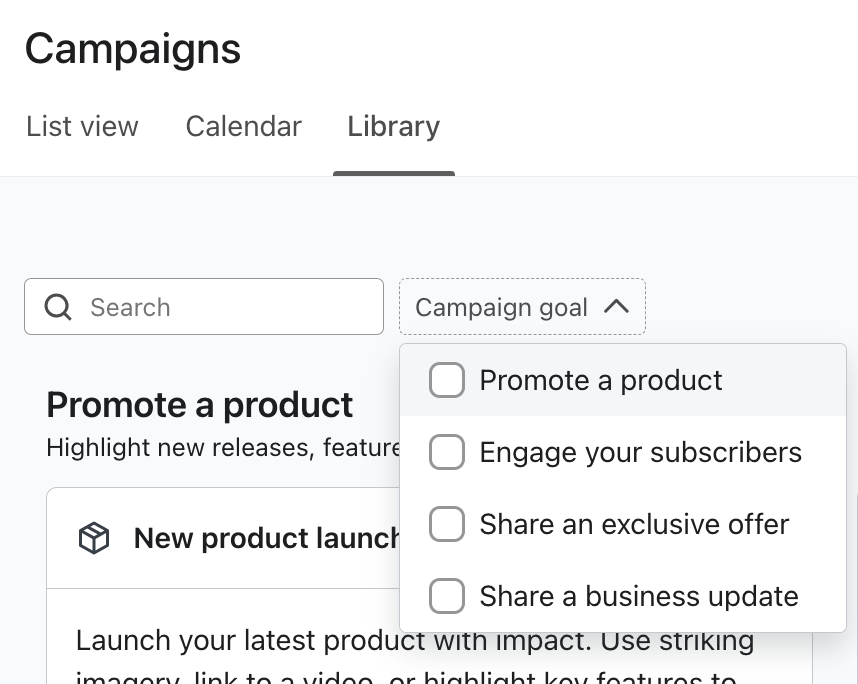858x684 pixels.
Task: Enable the Share a business update checkbox
Action: [447, 596]
